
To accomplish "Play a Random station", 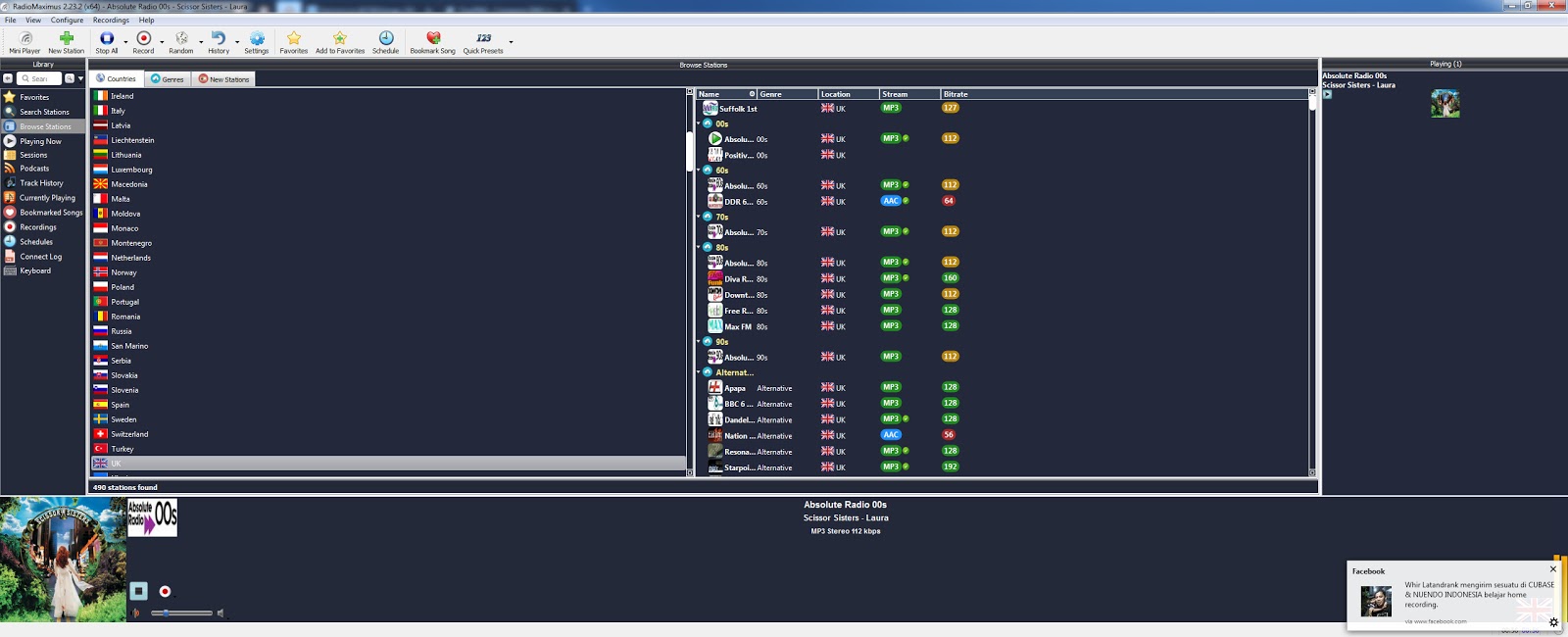I will (x=181, y=42).
